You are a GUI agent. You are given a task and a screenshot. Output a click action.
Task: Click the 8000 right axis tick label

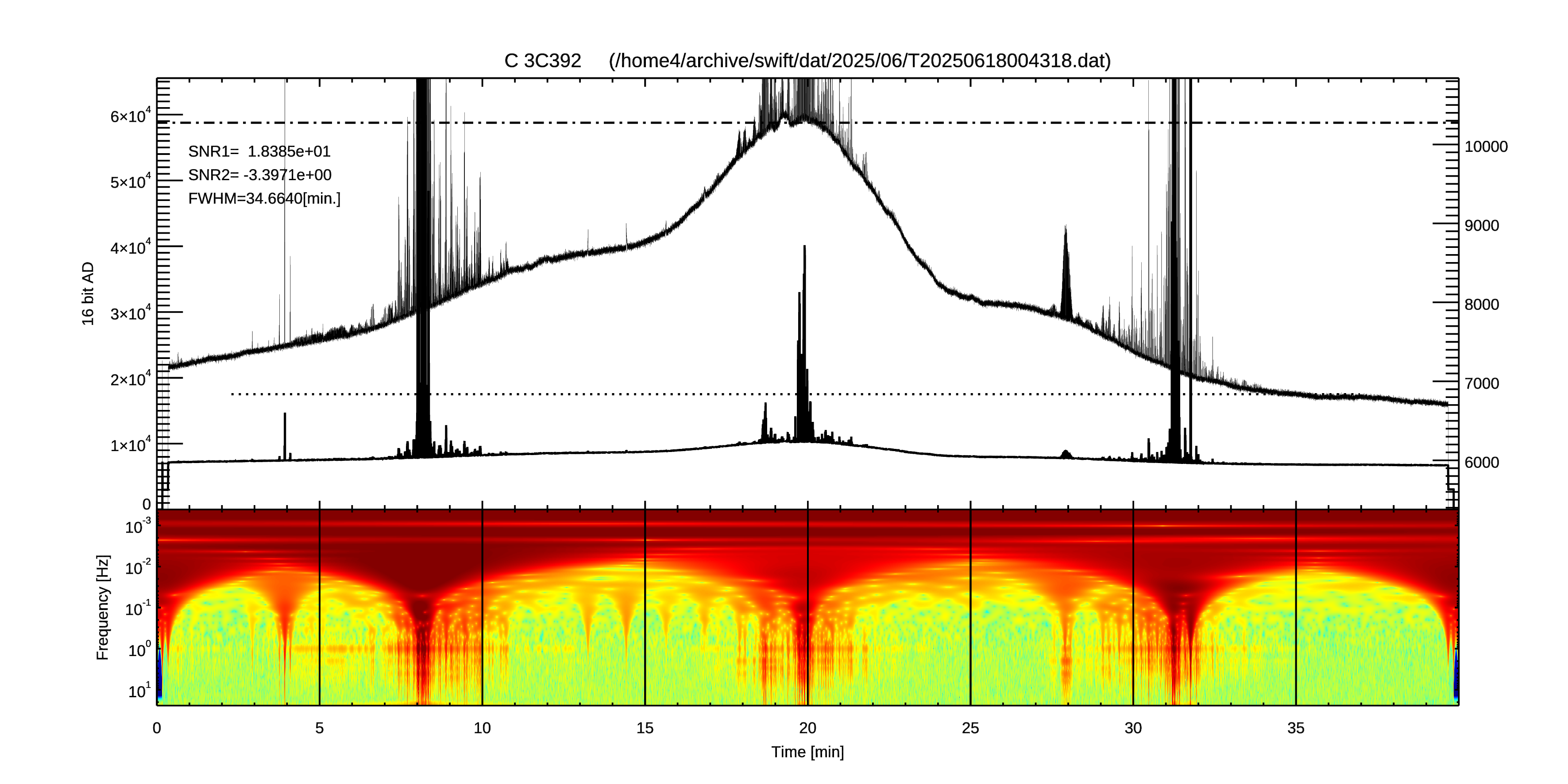pyautogui.click(x=1482, y=305)
